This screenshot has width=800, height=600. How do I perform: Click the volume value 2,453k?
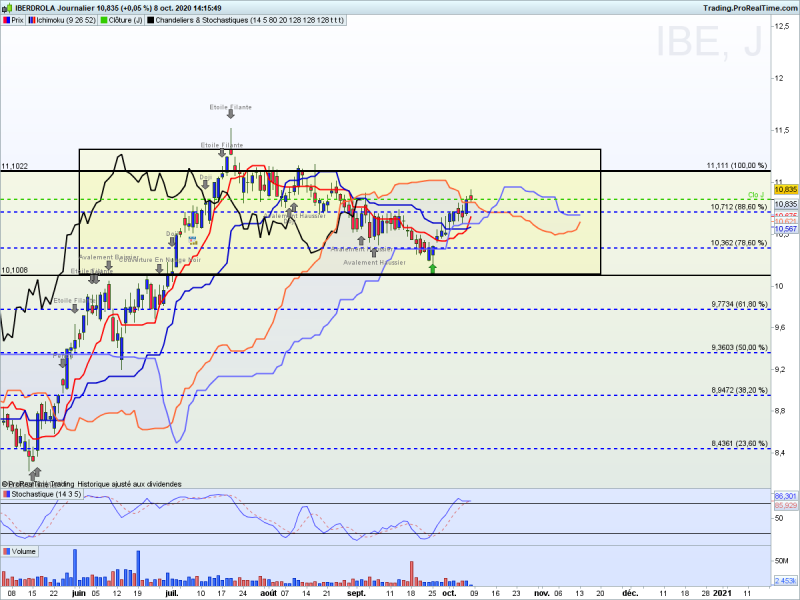click(786, 581)
